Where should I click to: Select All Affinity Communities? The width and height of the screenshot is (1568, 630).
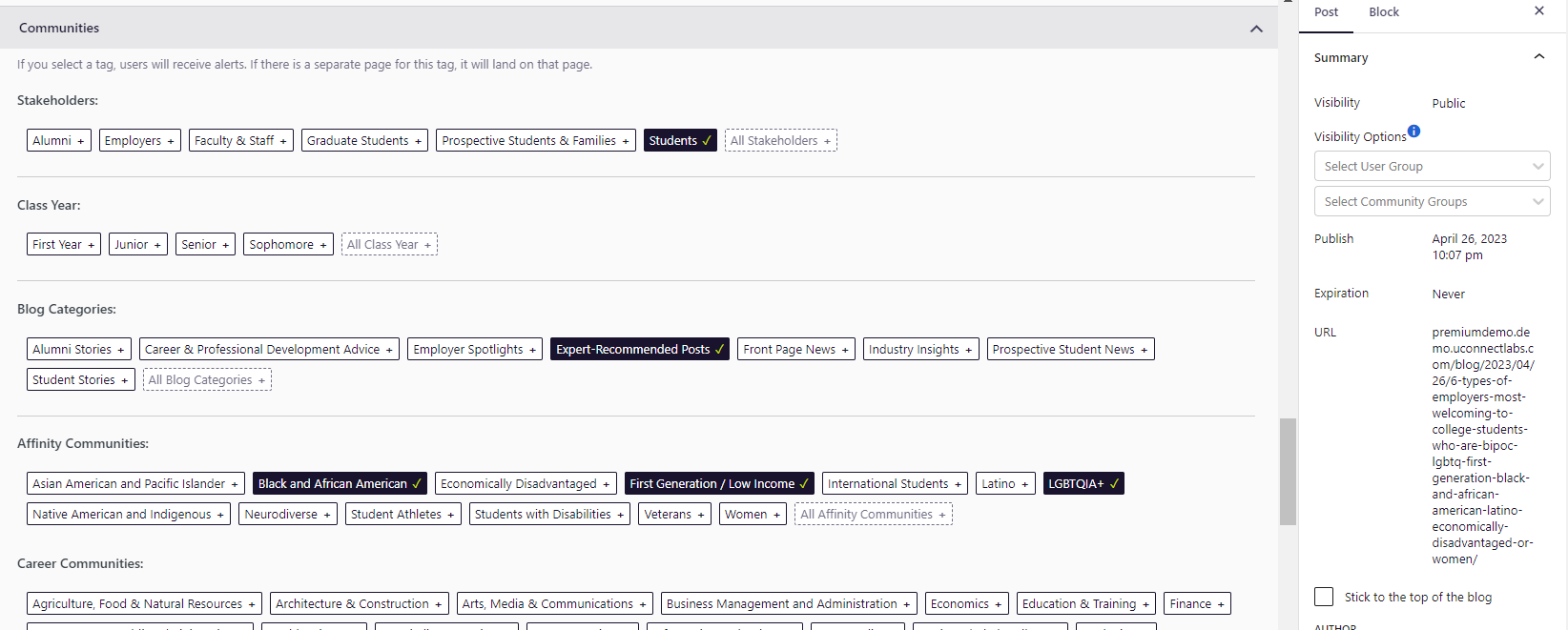click(x=873, y=515)
